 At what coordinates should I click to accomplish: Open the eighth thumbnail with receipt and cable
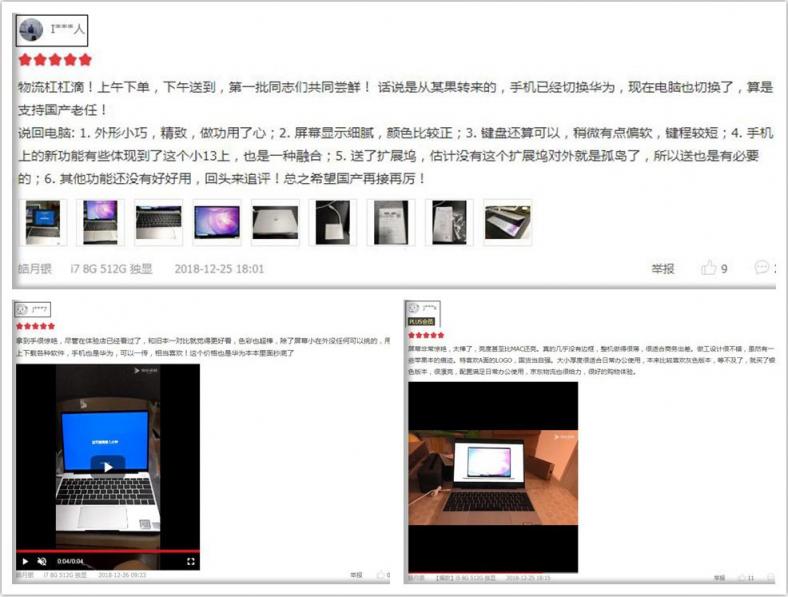point(449,222)
